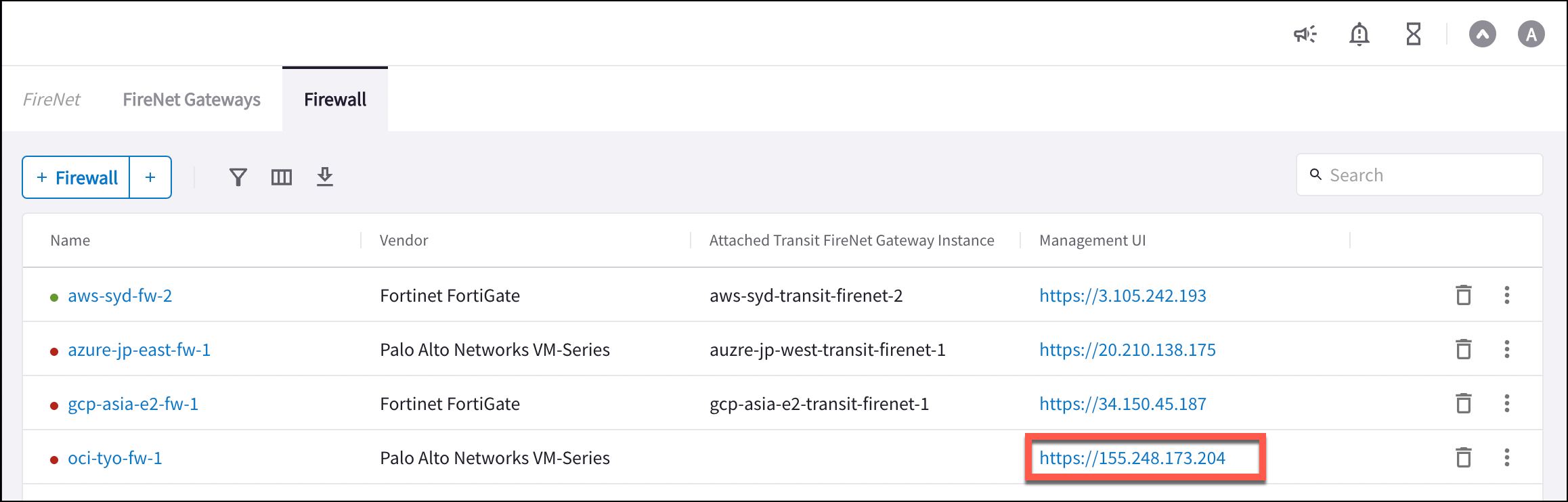Open management UI https://34.150.45.187

point(1123,403)
